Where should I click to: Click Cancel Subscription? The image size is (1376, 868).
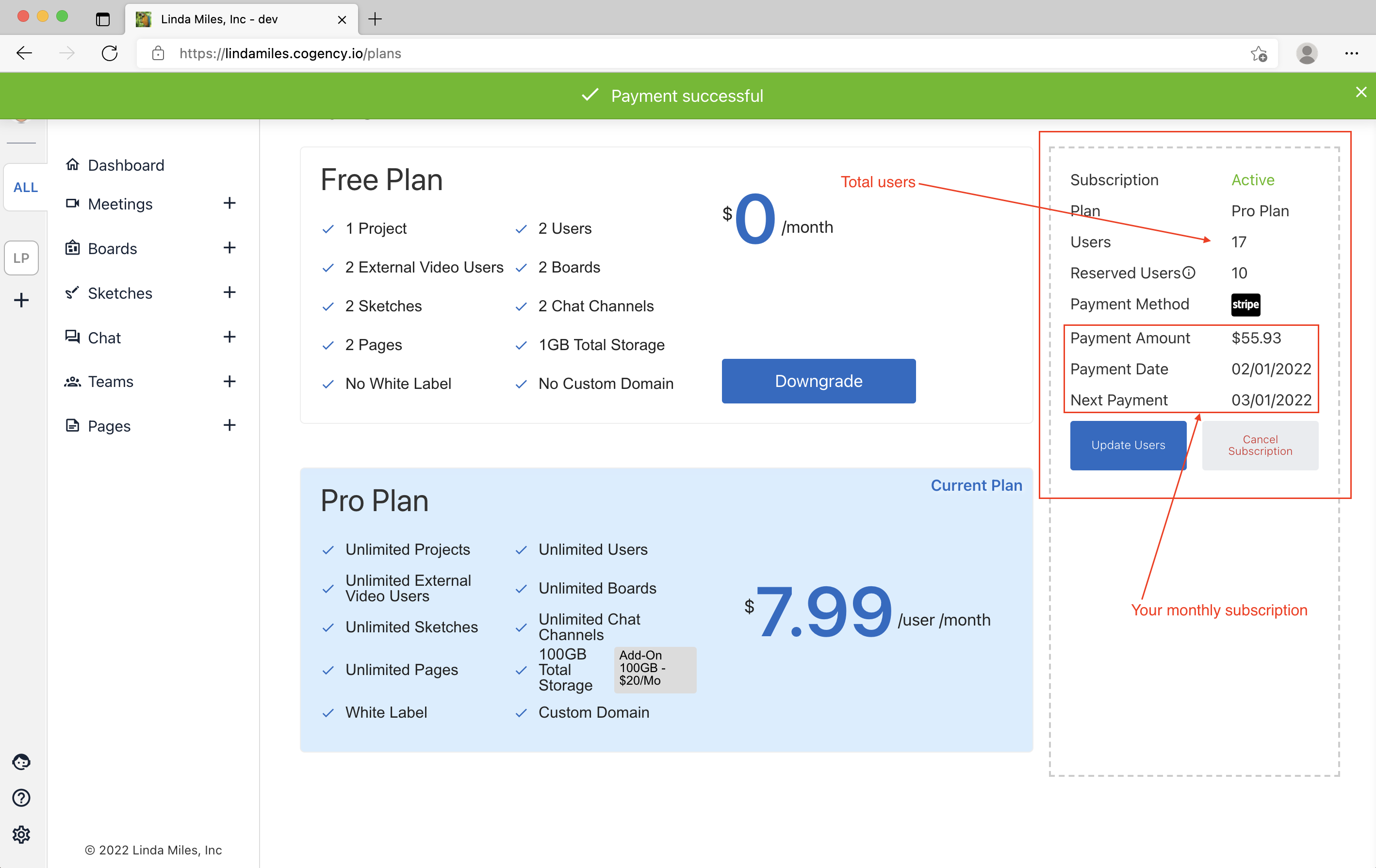pos(1260,446)
